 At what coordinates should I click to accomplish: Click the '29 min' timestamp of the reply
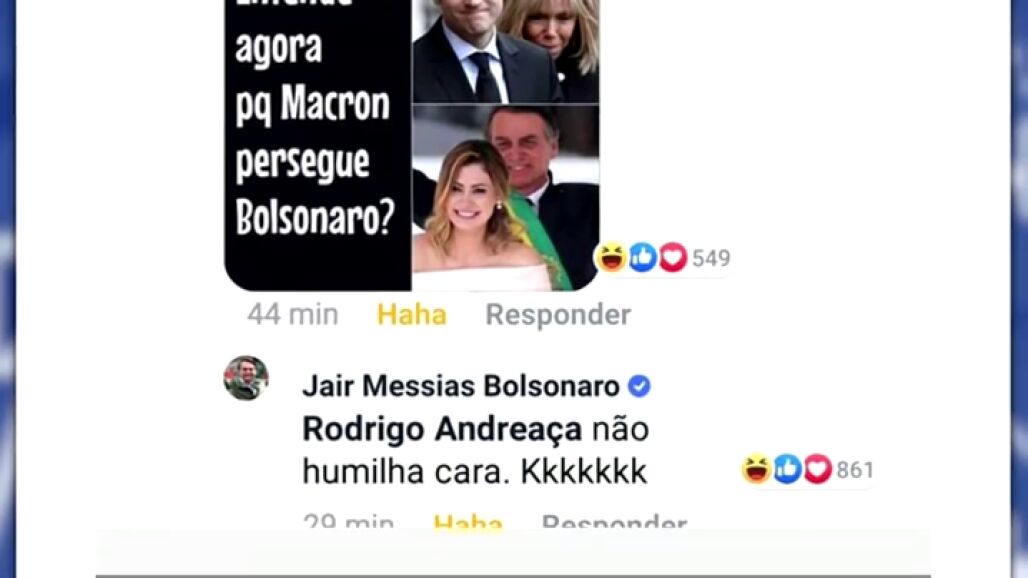[x=349, y=522]
